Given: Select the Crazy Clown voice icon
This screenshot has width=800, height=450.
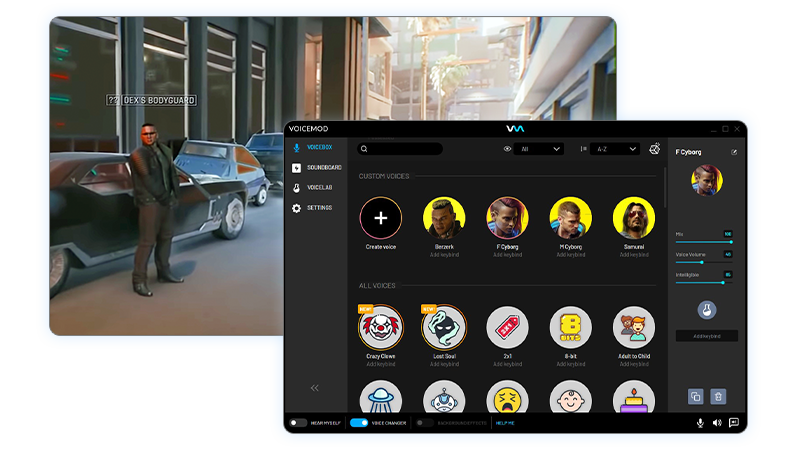Looking at the screenshot, I should click(380, 328).
